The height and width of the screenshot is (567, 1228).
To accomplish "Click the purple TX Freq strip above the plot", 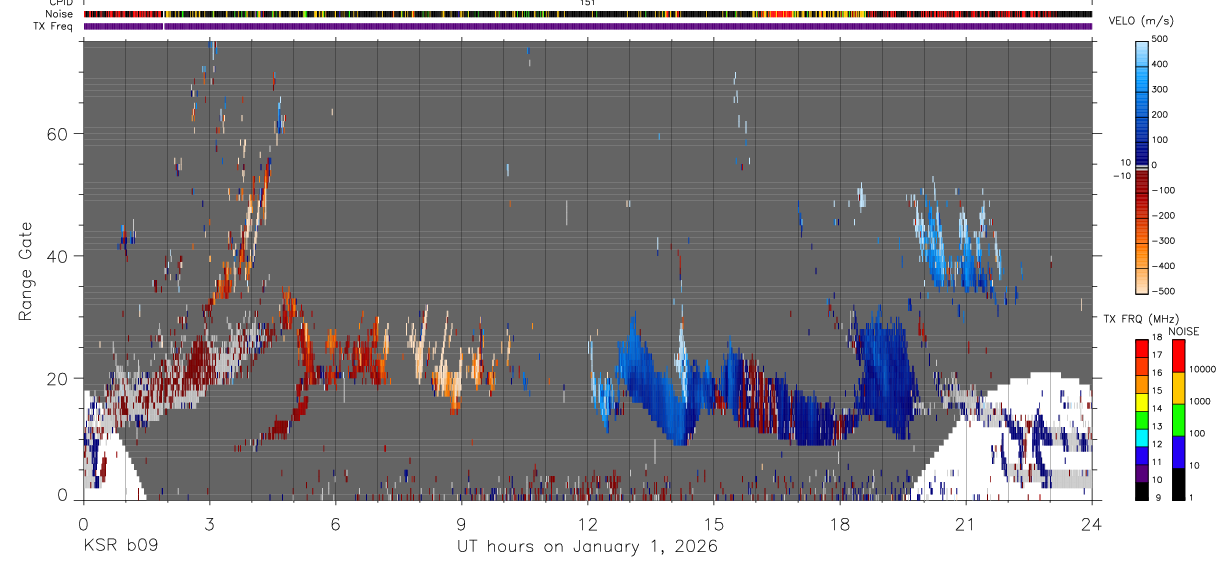I will (587, 26).
